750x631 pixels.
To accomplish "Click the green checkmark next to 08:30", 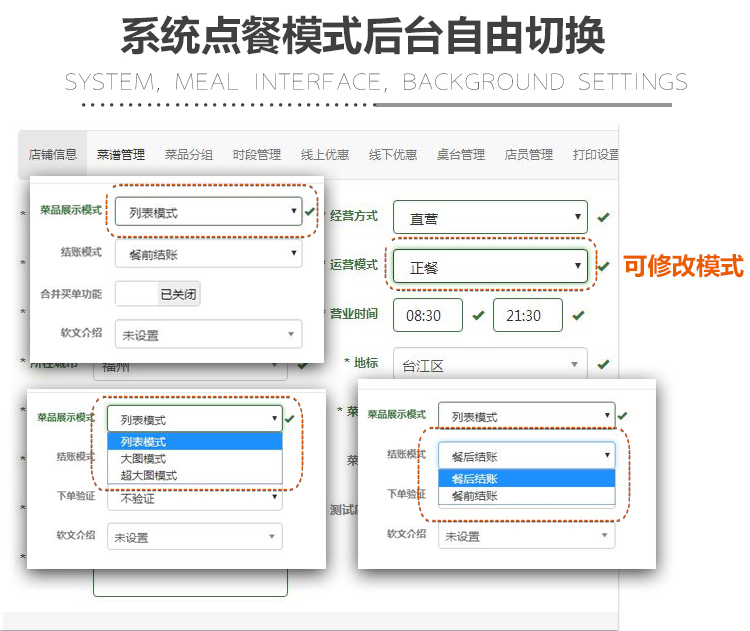I will [478, 315].
